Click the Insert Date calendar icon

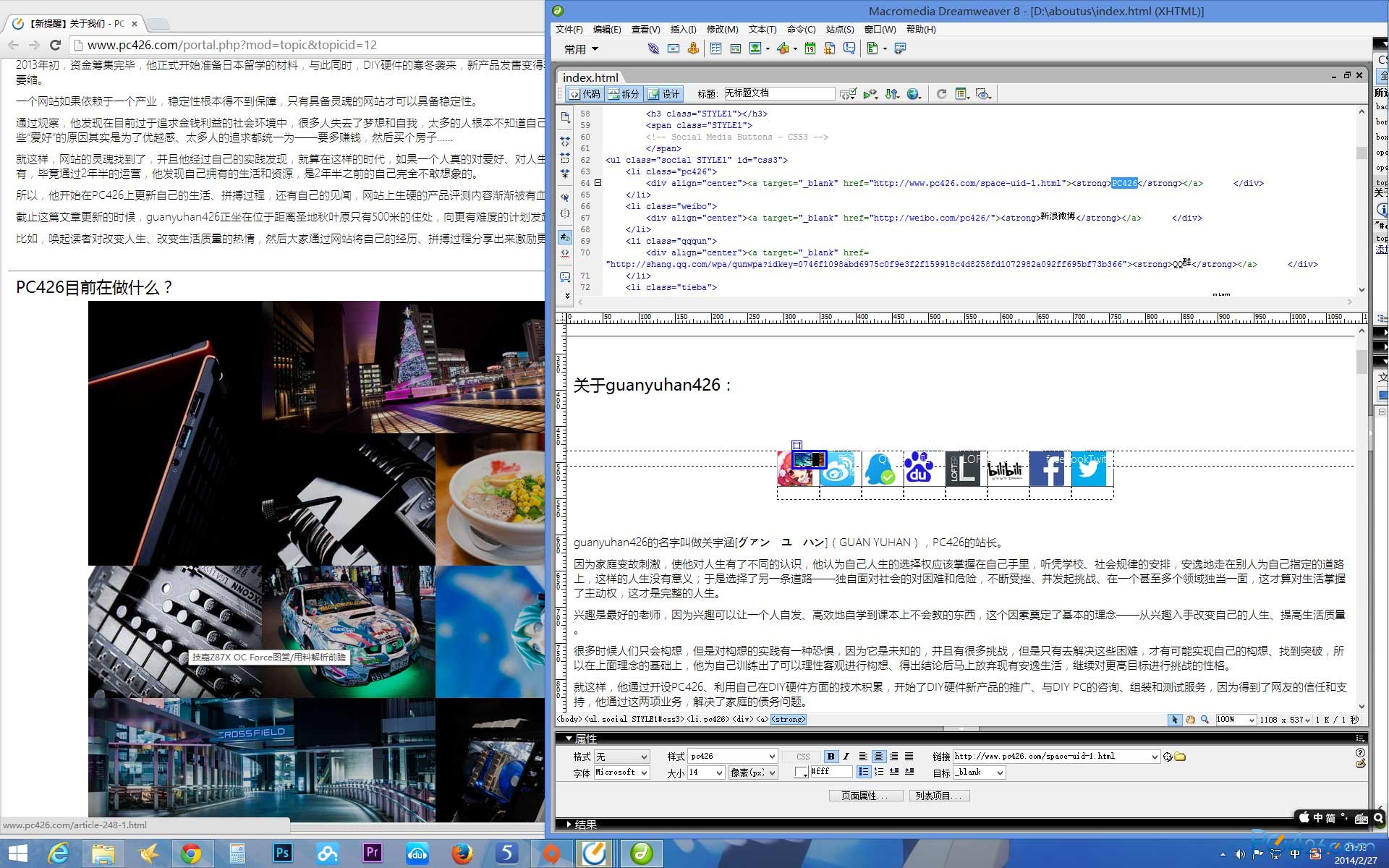[810, 48]
